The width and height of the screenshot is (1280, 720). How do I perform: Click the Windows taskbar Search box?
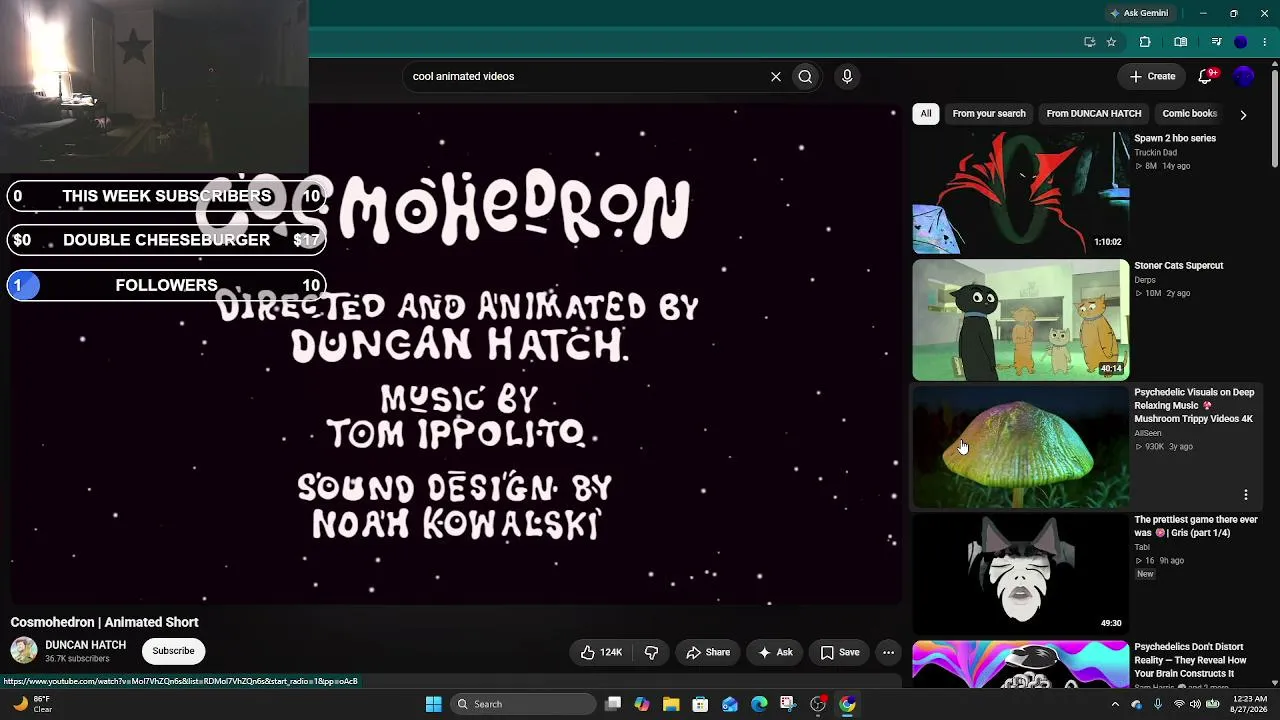[522, 704]
